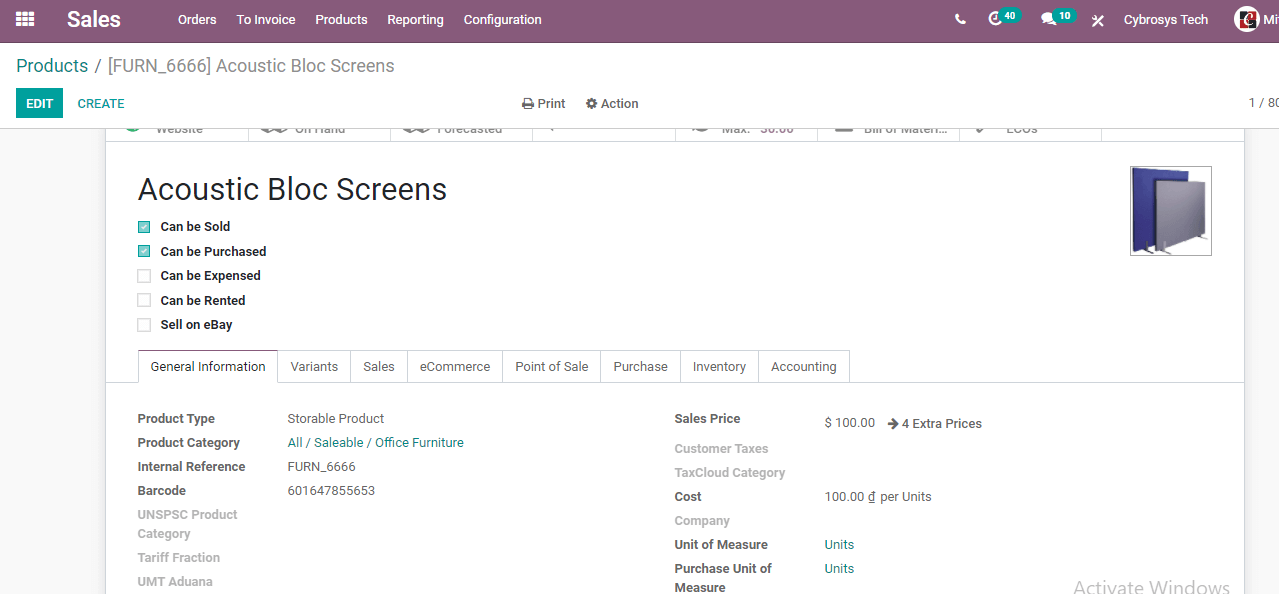This screenshot has width=1279, height=594.
Task: Select the General Information tab
Action: pyautogui.click(x=208, y=367)
